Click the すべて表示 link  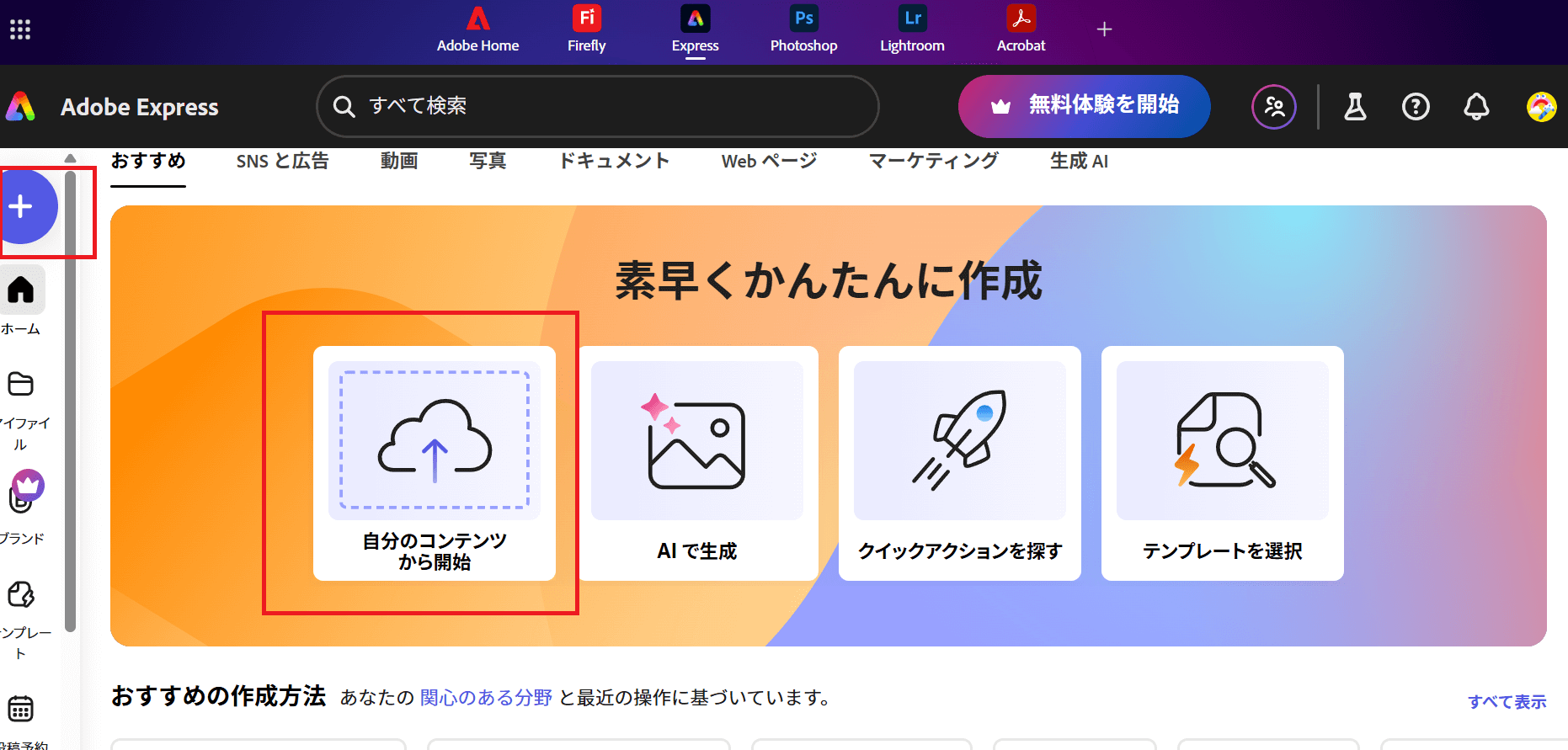point(1507,702)
